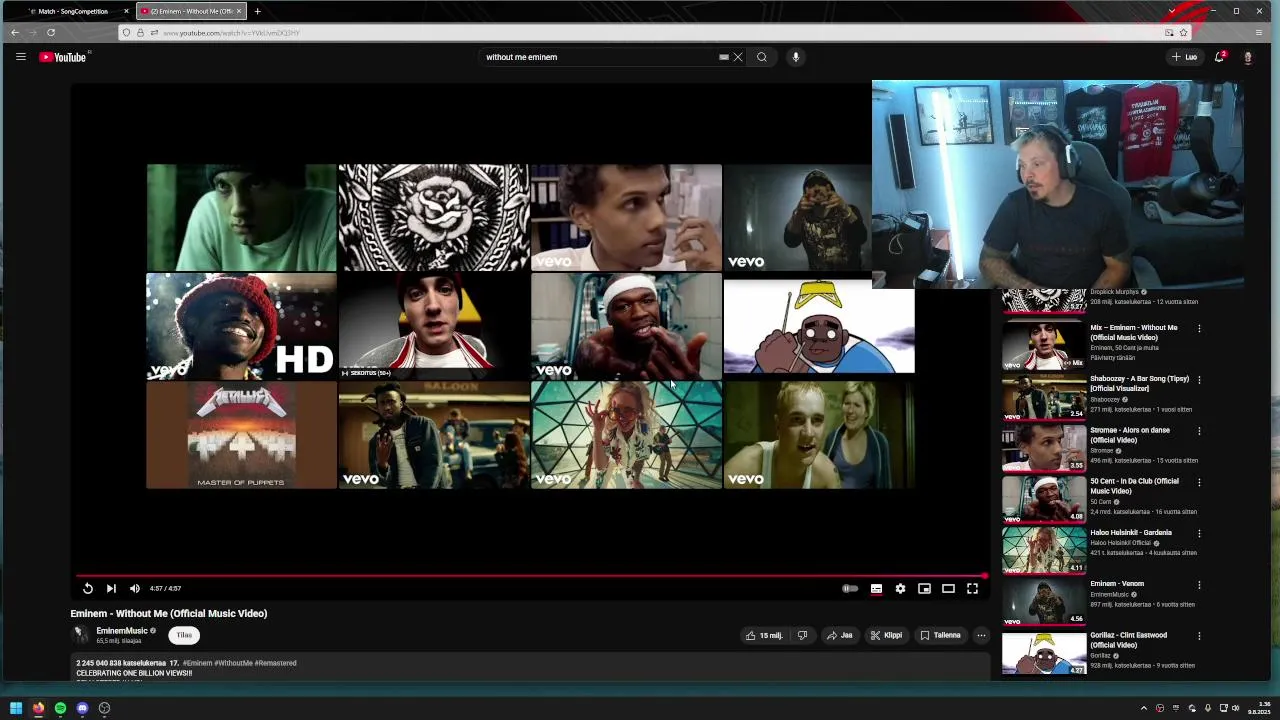Toggle the autoplay switch in the player
This screenshot has width=1280, height=720.
coord(850,589)
